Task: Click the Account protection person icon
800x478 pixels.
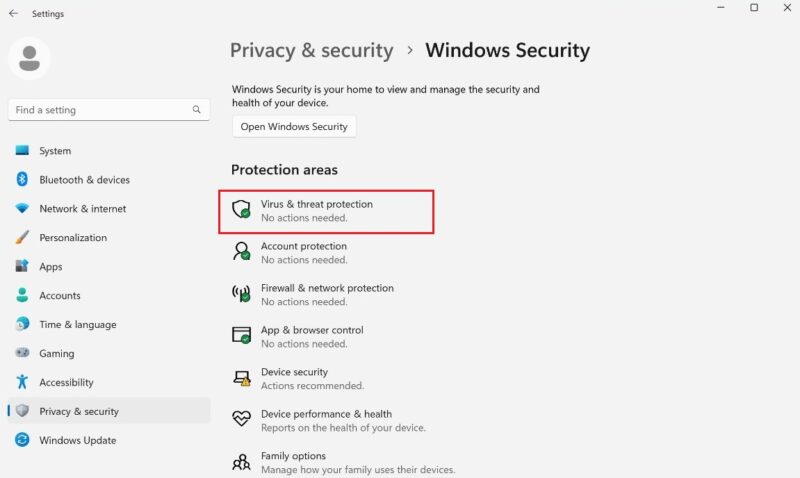Action: (241, 252)
